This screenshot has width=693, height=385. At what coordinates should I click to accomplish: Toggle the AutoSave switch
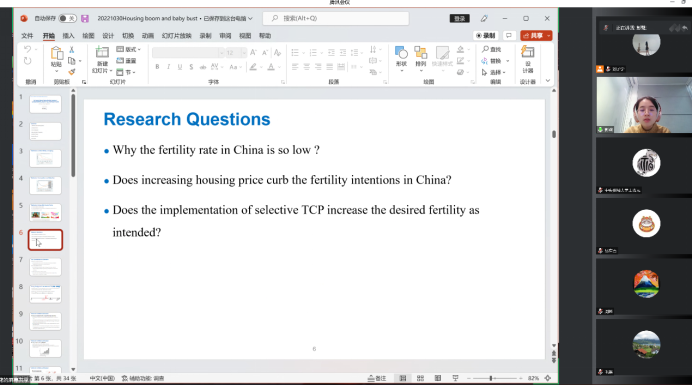[68, 19]
